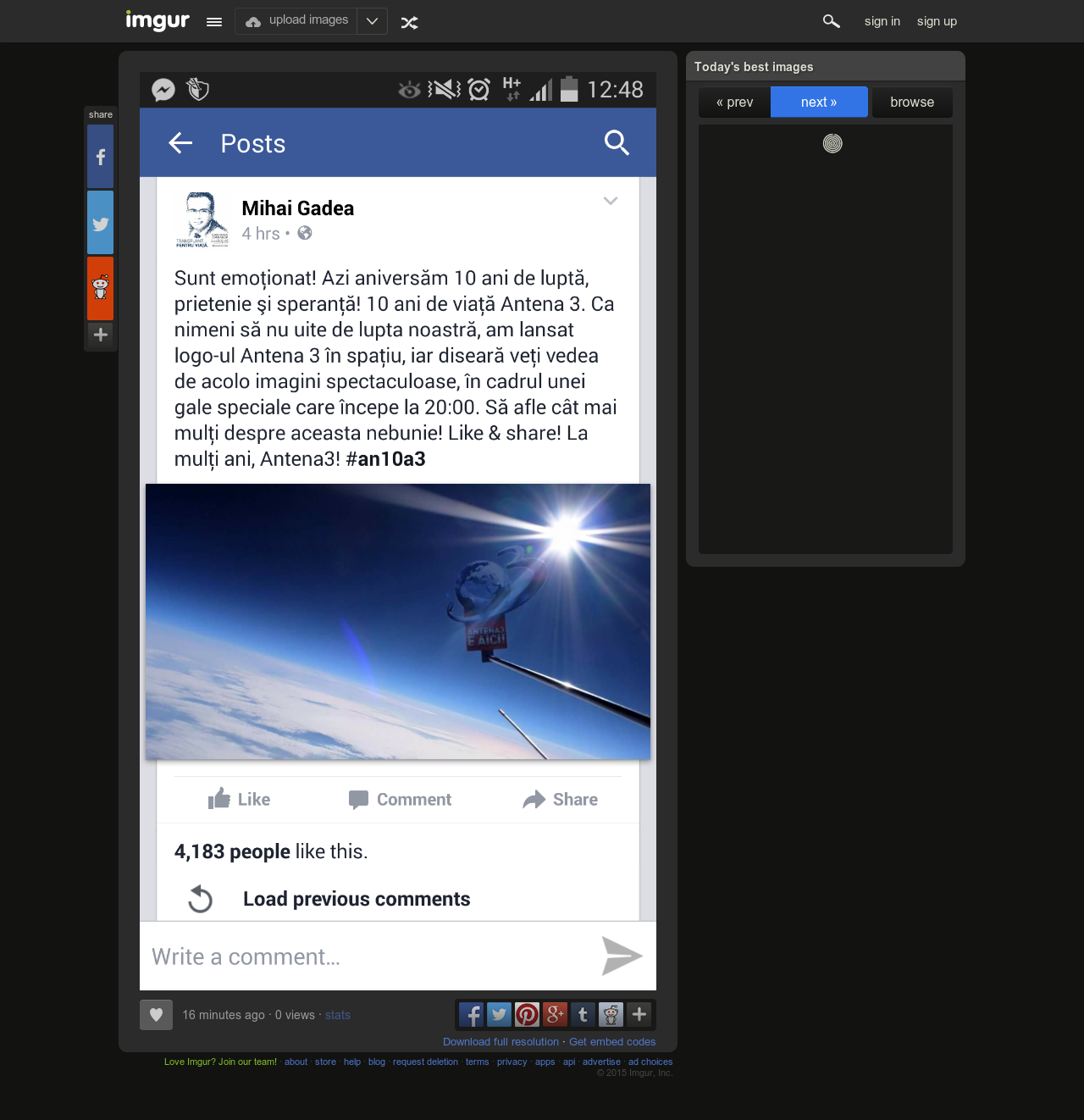Open the ad choices footer link
The width and height of the screenshot is (1084, 1120).
tap(650, 1062)
